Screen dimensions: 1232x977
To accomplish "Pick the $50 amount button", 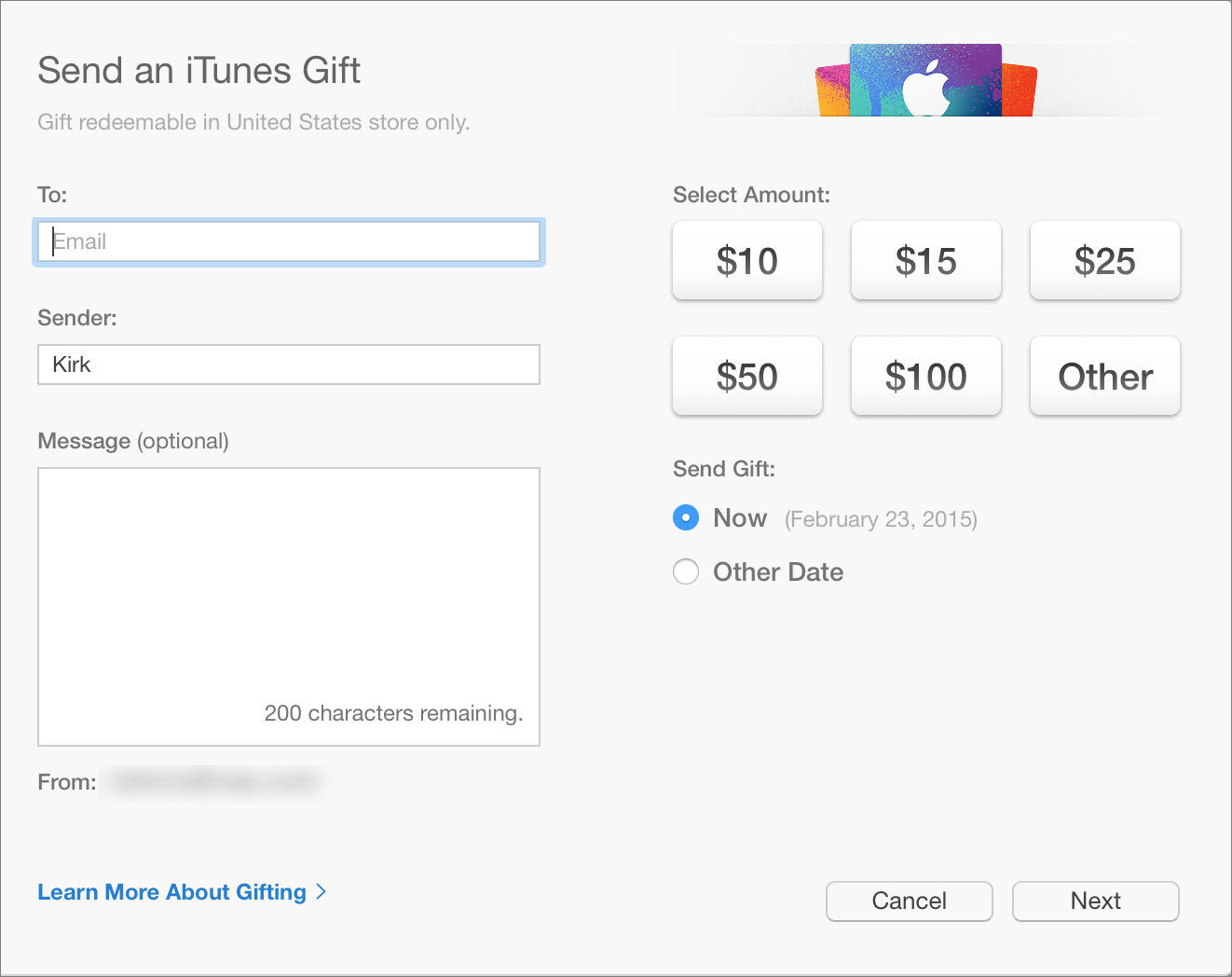I will pyautogui.click(x=747, y=376).
